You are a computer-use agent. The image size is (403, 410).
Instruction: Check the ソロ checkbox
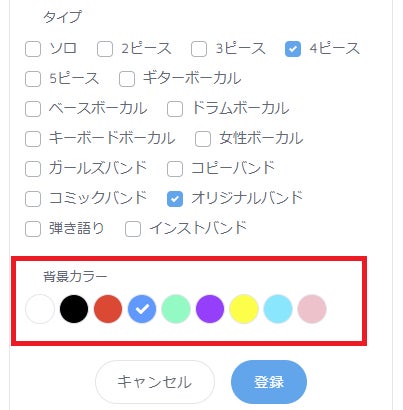click(x=33, y=49)
